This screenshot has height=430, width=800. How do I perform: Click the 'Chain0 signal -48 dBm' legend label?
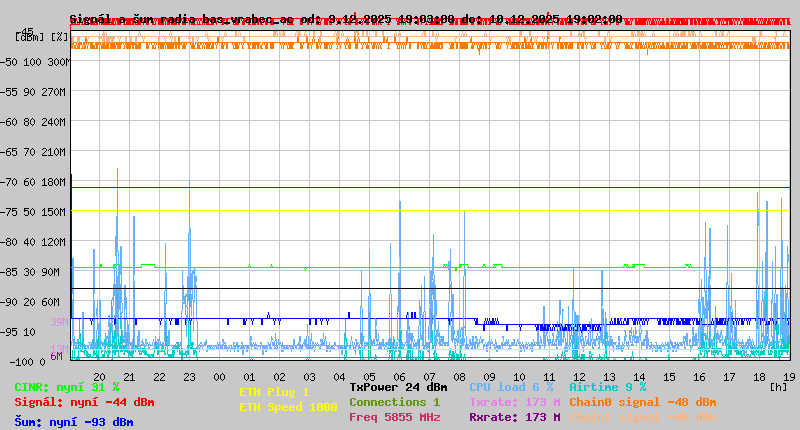coord(643,402)
